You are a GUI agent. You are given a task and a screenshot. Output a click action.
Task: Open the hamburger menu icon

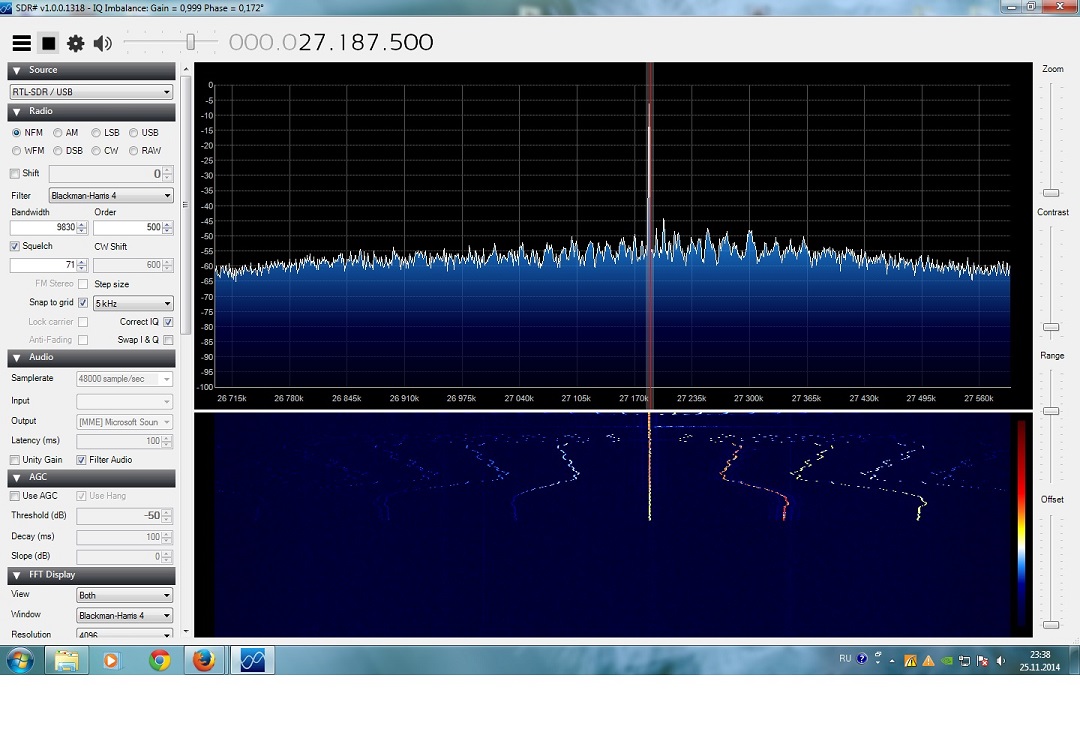pyautogui.click(x=21, y=43)
